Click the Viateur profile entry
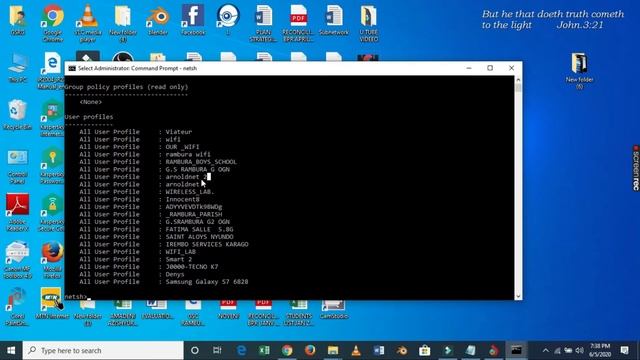This screenshot has width=640, height=360. pyautogui.click(x=179, y=132)
